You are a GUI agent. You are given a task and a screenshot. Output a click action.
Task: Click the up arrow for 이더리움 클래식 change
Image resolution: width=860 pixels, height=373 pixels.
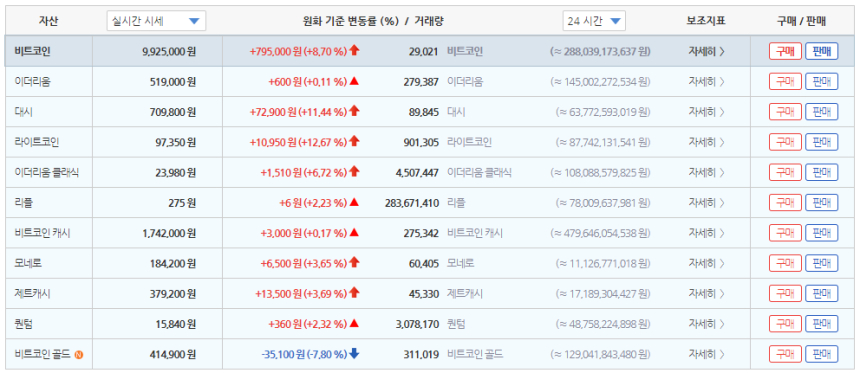pyautogui.click(x=354, y=171)
